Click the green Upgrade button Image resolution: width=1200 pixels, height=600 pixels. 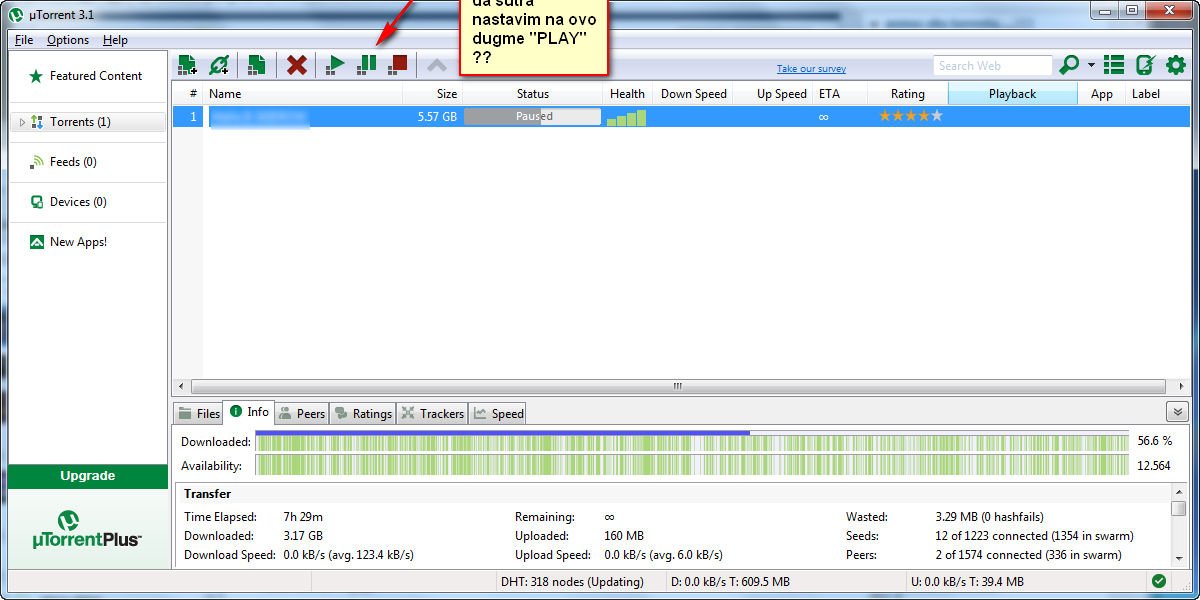(x=88, y=476)
